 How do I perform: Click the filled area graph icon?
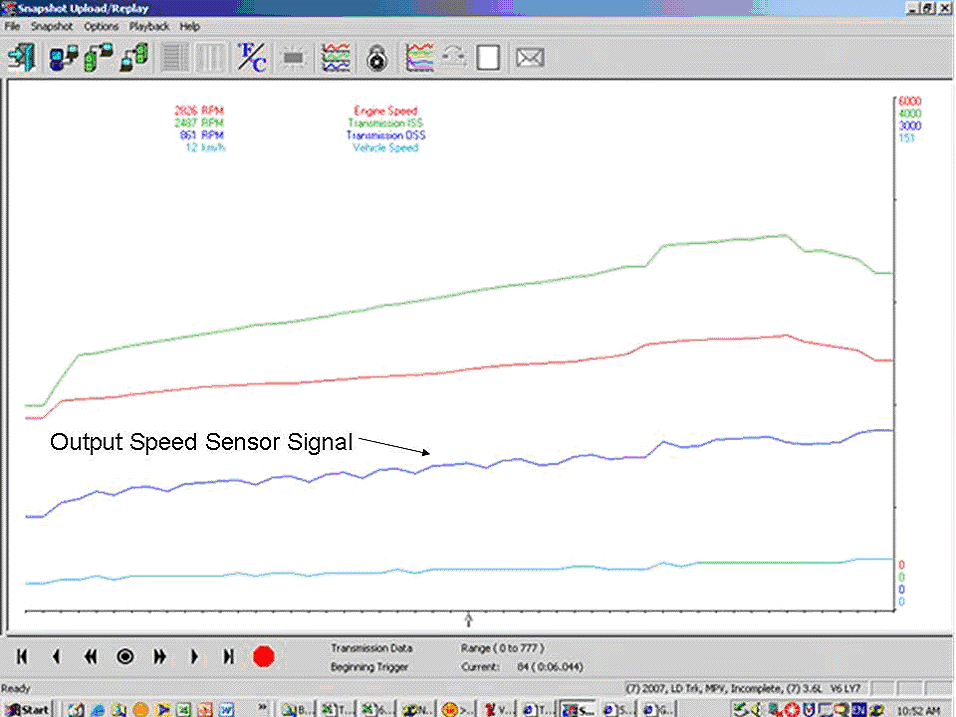click(x=419, y=57)
